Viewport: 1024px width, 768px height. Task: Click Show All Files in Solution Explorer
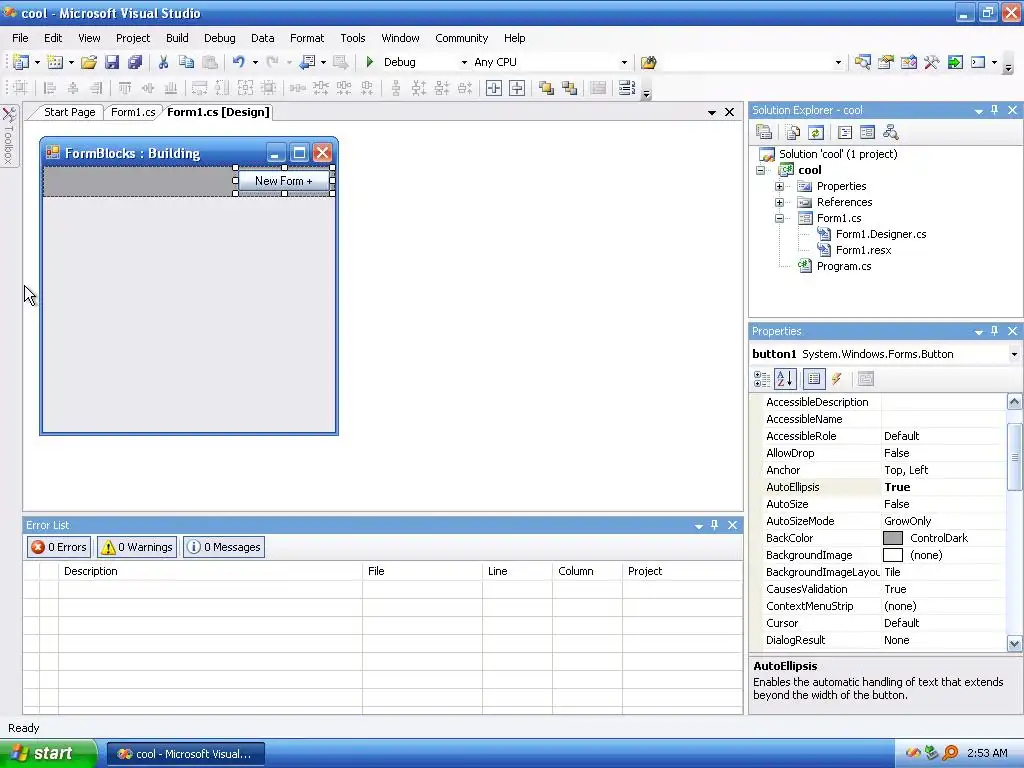(793, 133)
